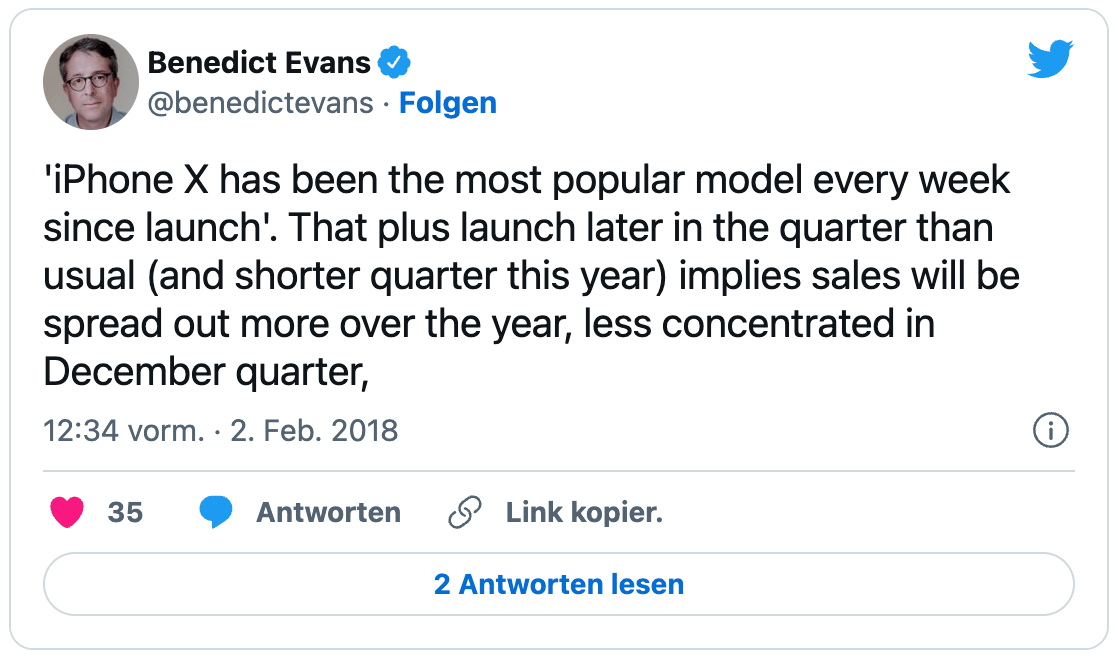The height and width of the screenshot is (662, 1118).
Task: Click tweet text line starting usual (and
Action: click(532, 277)
